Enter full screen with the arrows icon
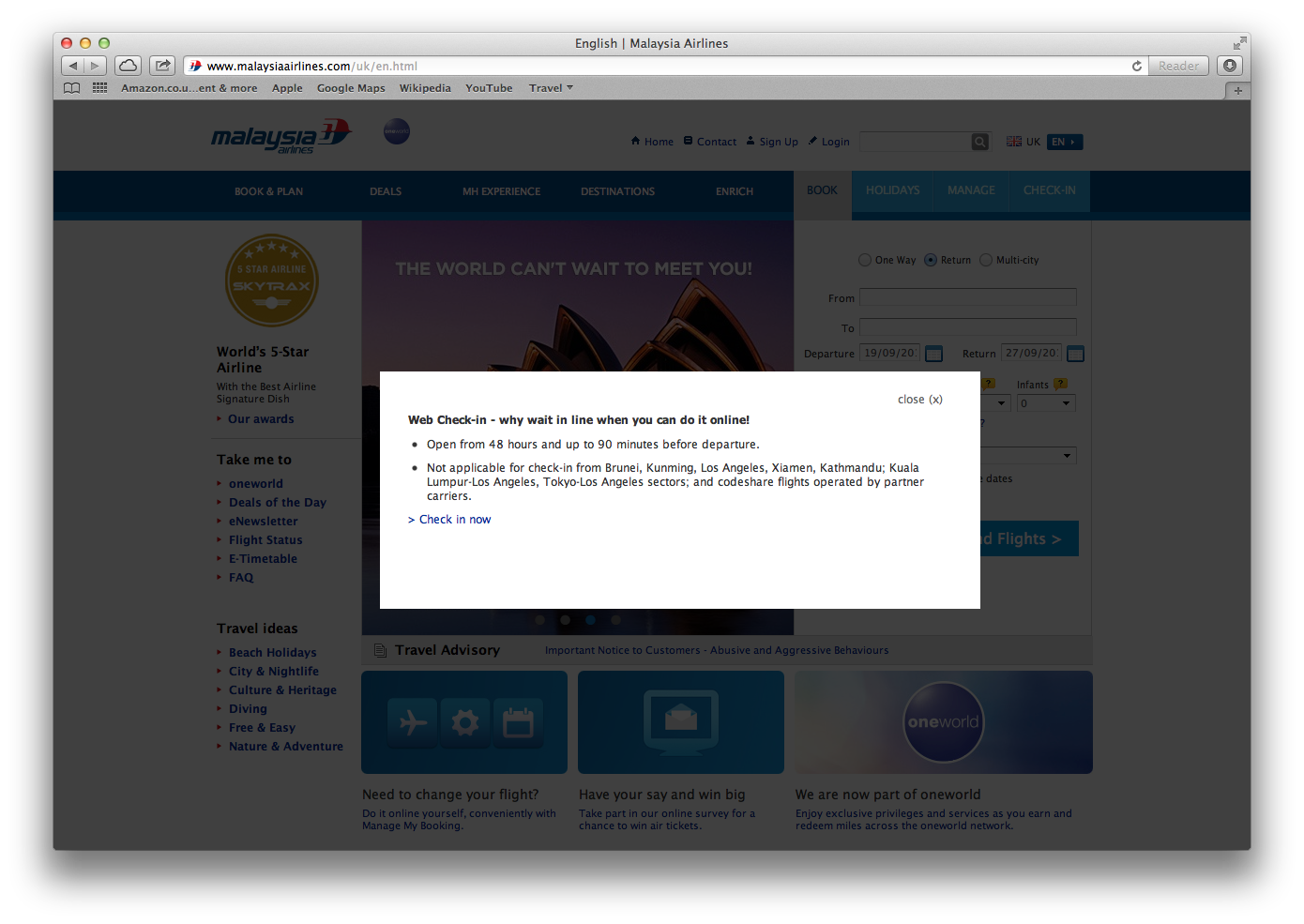Screen dimensions: 1304x924 coord(1240,43)
